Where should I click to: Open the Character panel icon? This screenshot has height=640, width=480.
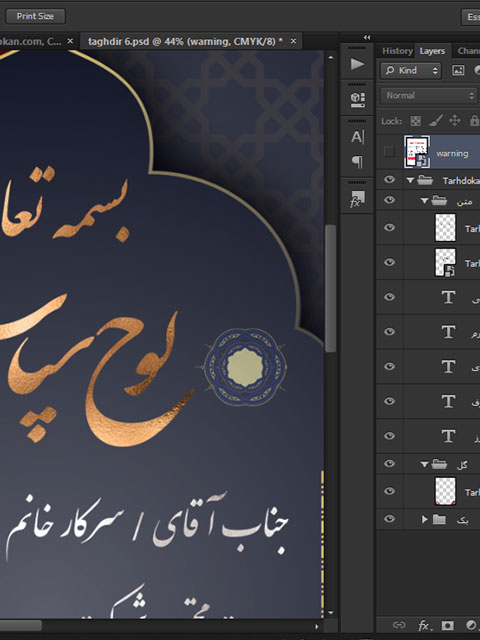tap(357, 137)
